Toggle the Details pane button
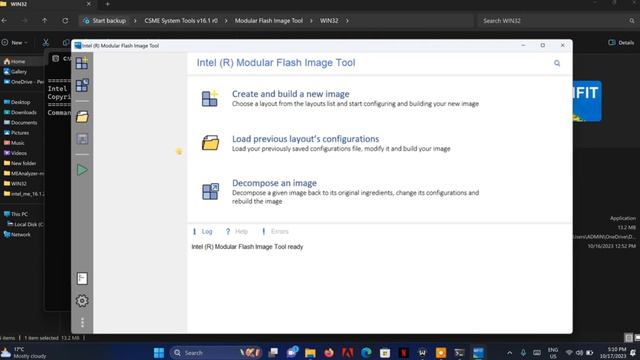Image resolution: width=640 pixels, height=360 pixels. 621,42
